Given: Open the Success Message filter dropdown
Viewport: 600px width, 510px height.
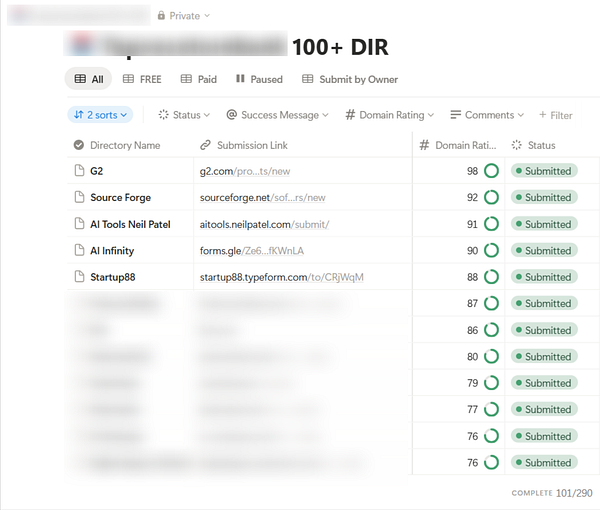Looking at the screenshot, I should [277, 115].
